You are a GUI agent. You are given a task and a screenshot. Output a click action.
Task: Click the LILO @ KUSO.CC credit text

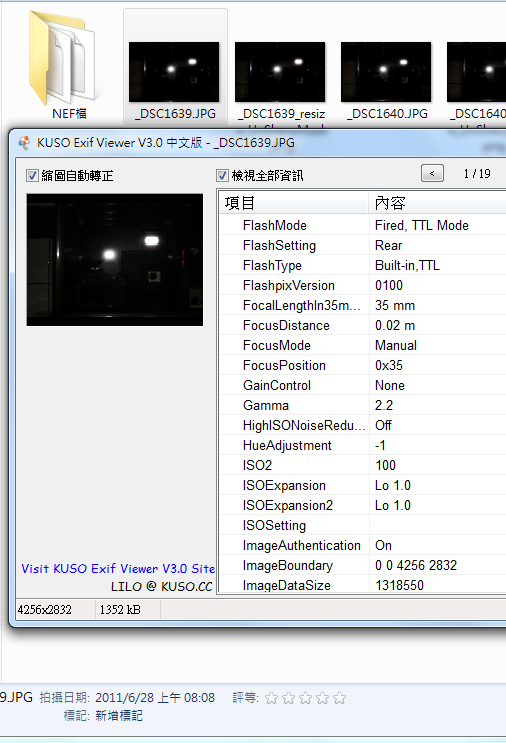162,586
